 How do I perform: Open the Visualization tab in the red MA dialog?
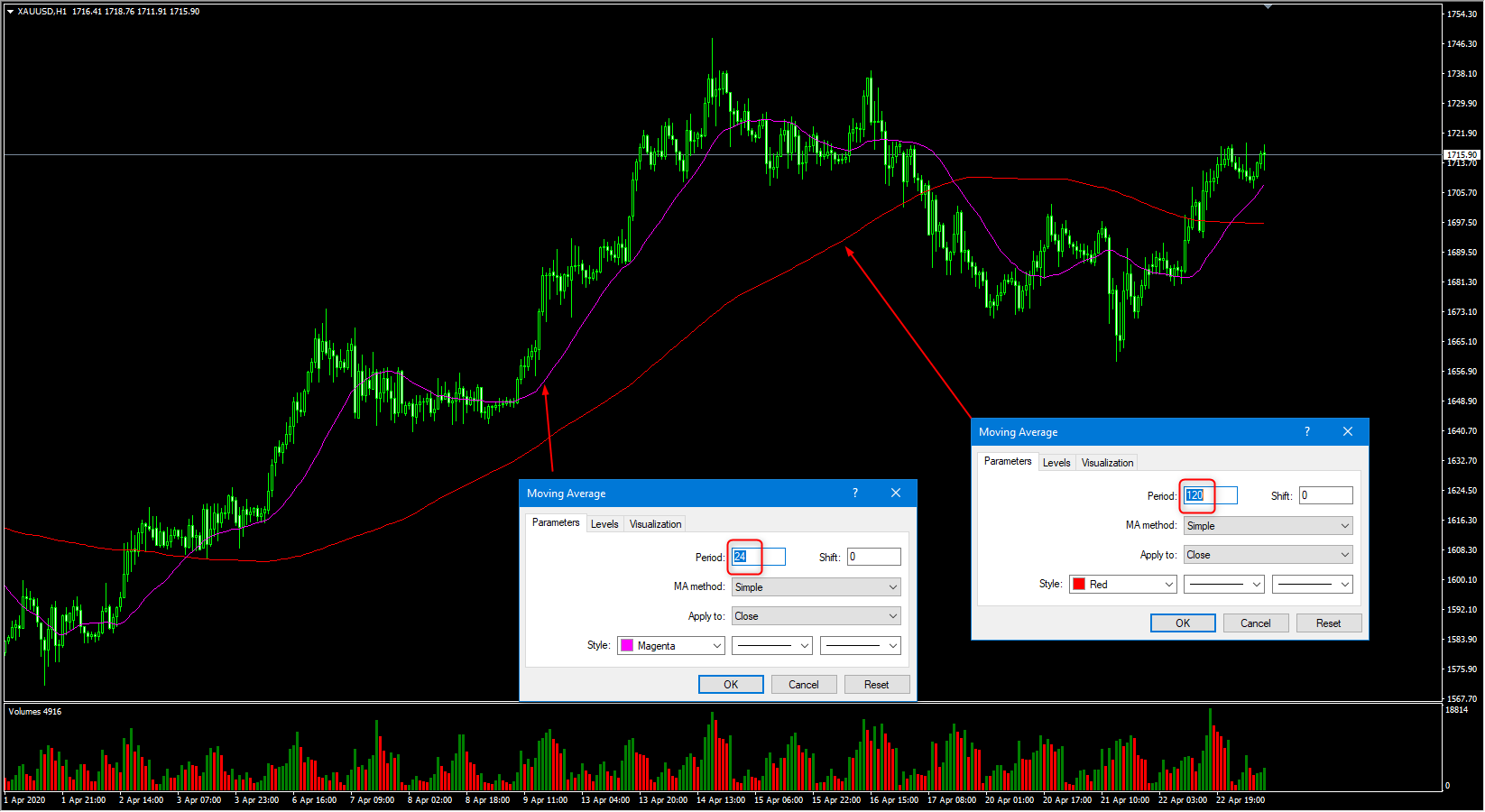click(1107, 462)
